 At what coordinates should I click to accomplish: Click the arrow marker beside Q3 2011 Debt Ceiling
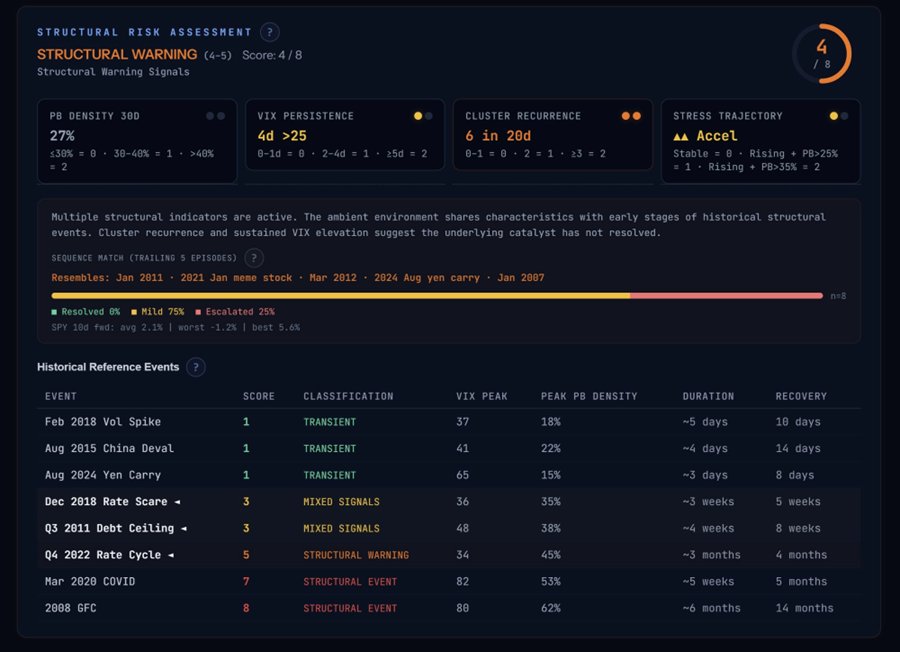[183, 528]
